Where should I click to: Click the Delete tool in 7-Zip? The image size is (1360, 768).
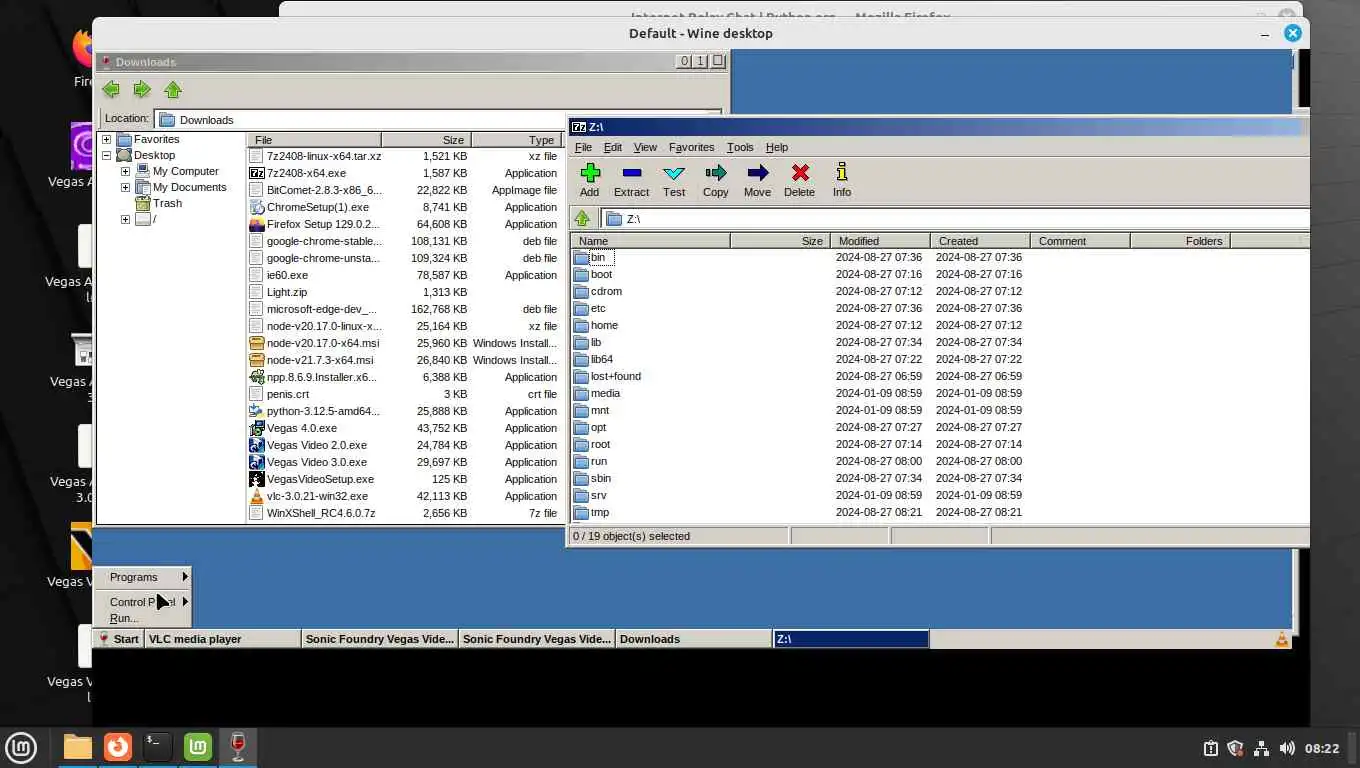click(799, 180)
